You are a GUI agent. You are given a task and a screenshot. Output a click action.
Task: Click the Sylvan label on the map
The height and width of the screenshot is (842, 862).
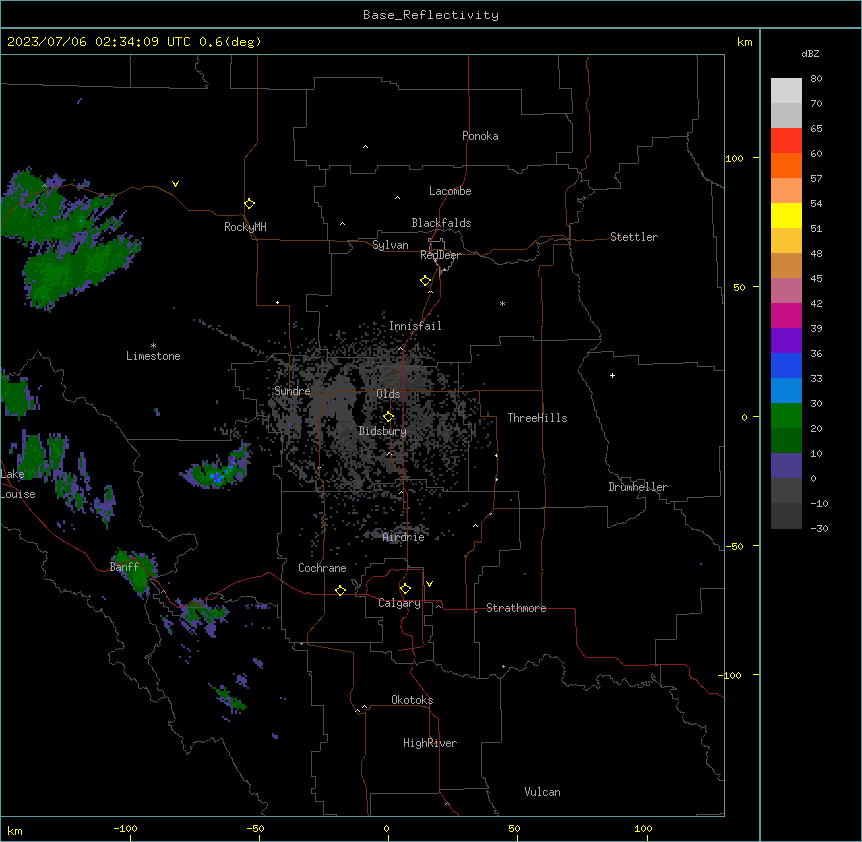pyautogui.click(x=390, y=245)
